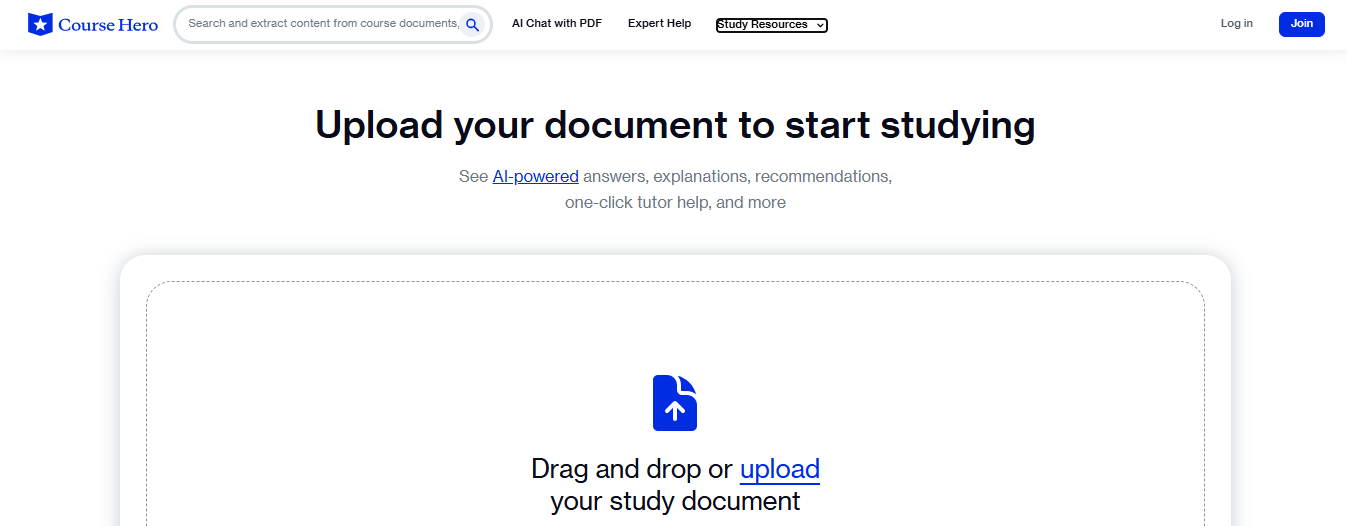Viewport: 1347px width, 526px height.
Task: Click the Course Hero logo
Action: 93,24
